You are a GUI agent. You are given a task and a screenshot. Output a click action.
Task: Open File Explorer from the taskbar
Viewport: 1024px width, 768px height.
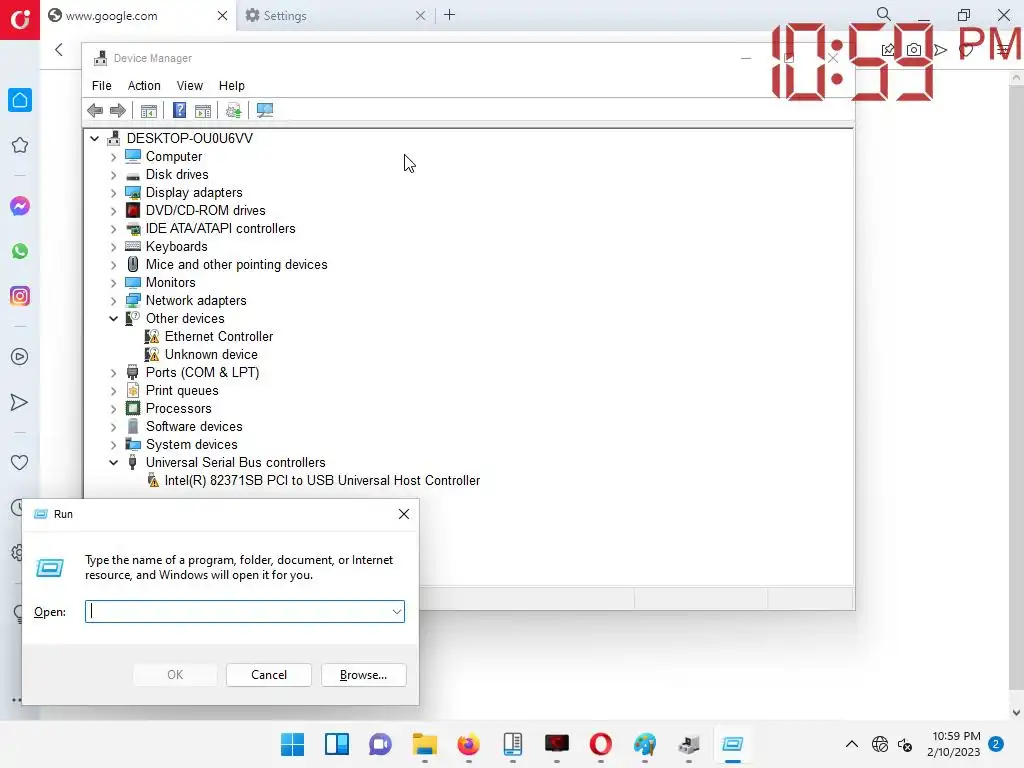tap(424, 744)
